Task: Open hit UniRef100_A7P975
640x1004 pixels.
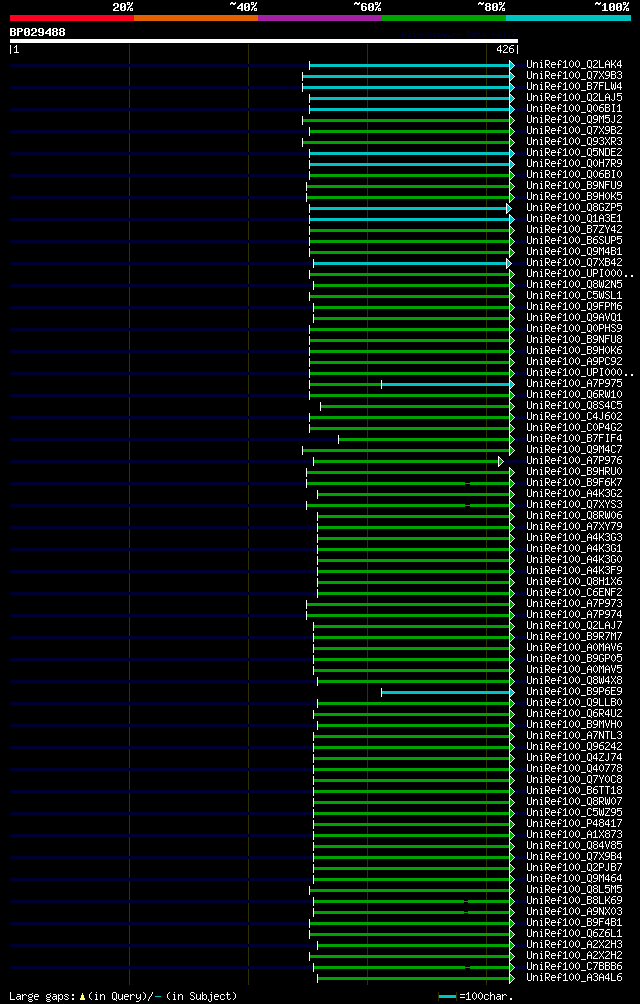Action: 573,383
